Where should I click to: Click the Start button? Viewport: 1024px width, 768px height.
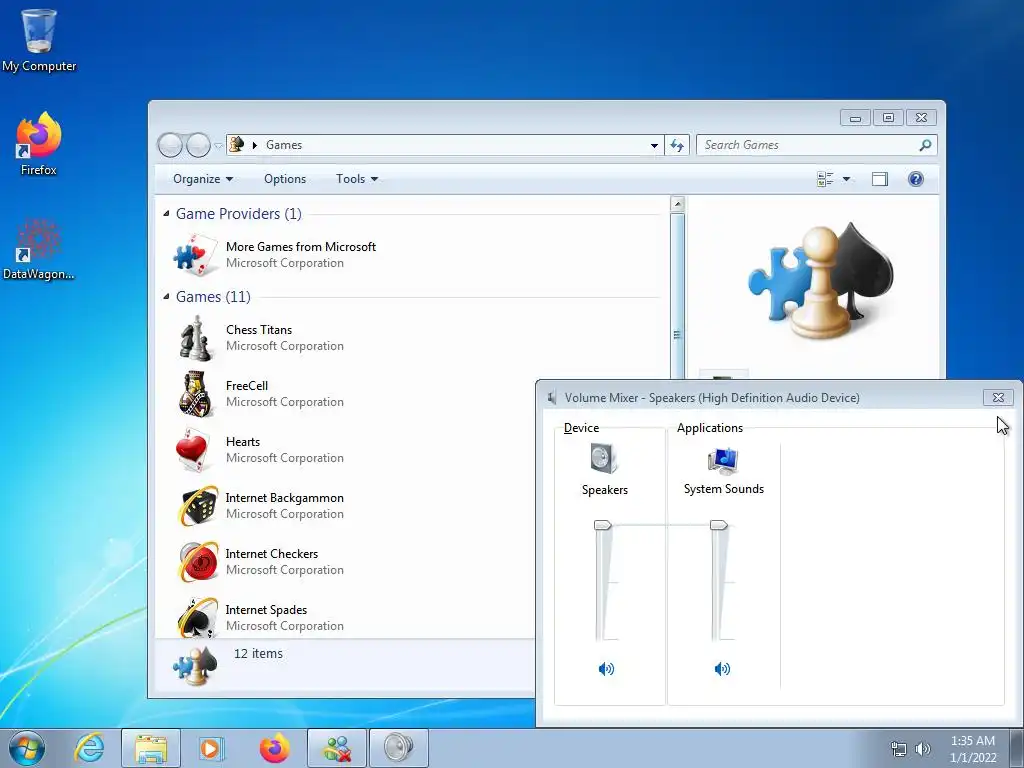(x=27, y=748)
